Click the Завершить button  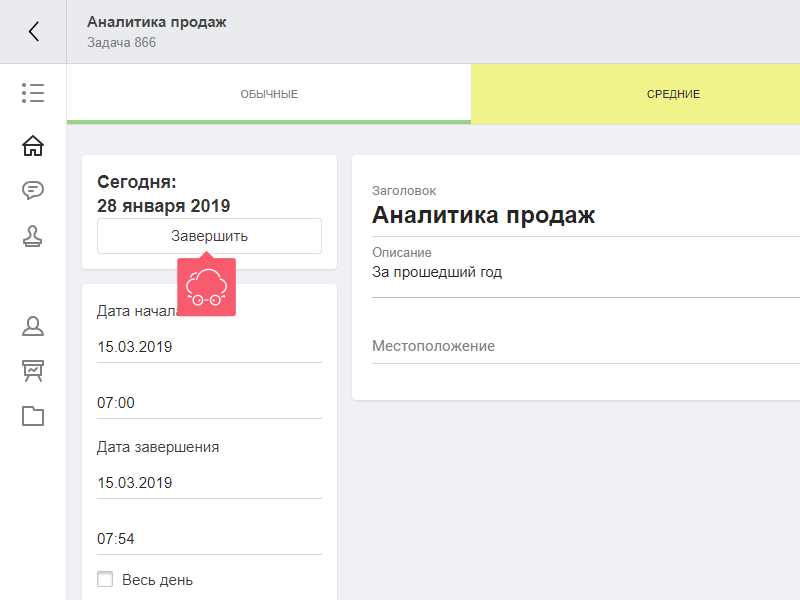click(x=209, y=236)
